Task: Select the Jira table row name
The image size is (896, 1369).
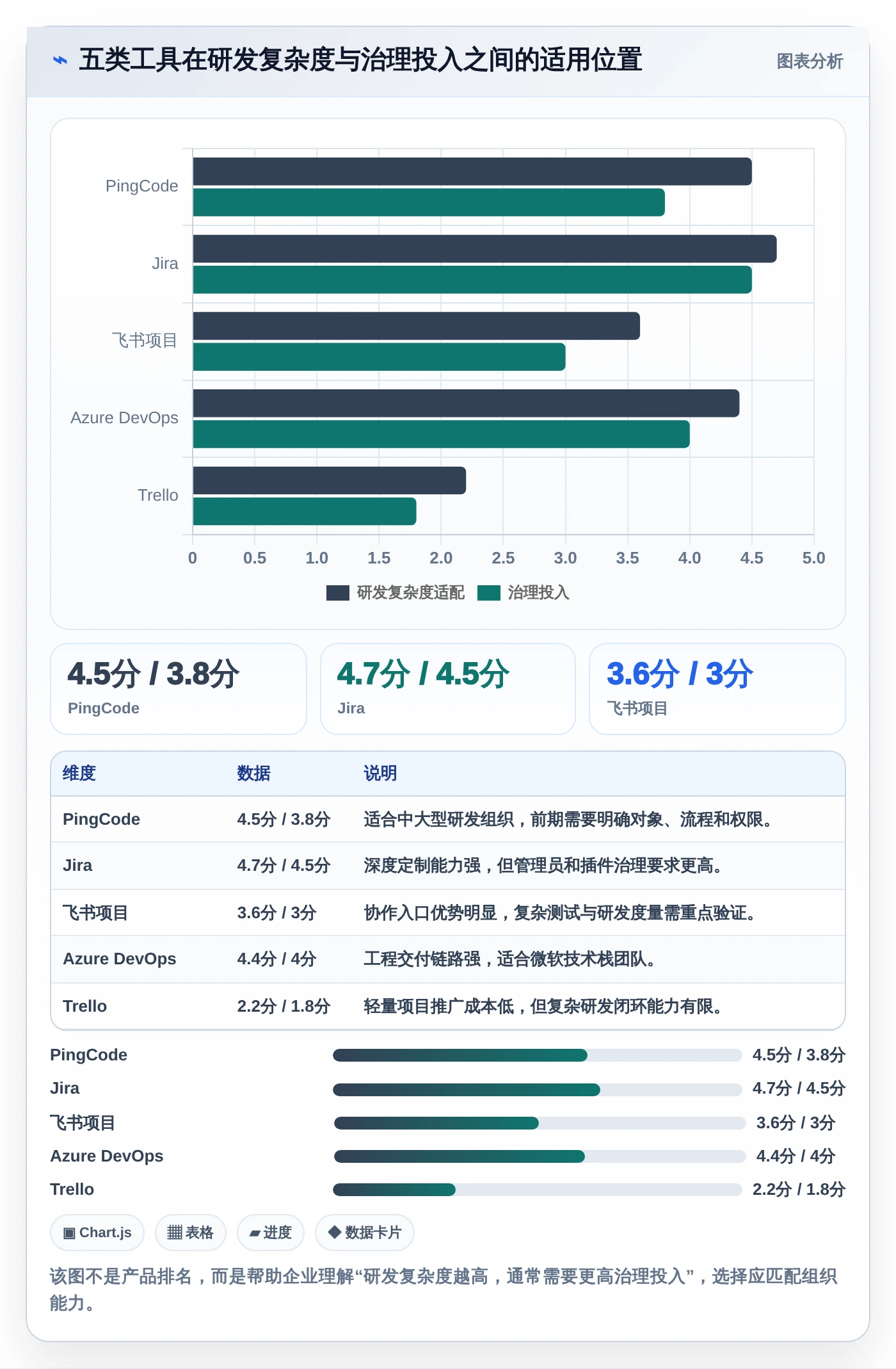Action: pyautogui.click(x=77, y=865)
